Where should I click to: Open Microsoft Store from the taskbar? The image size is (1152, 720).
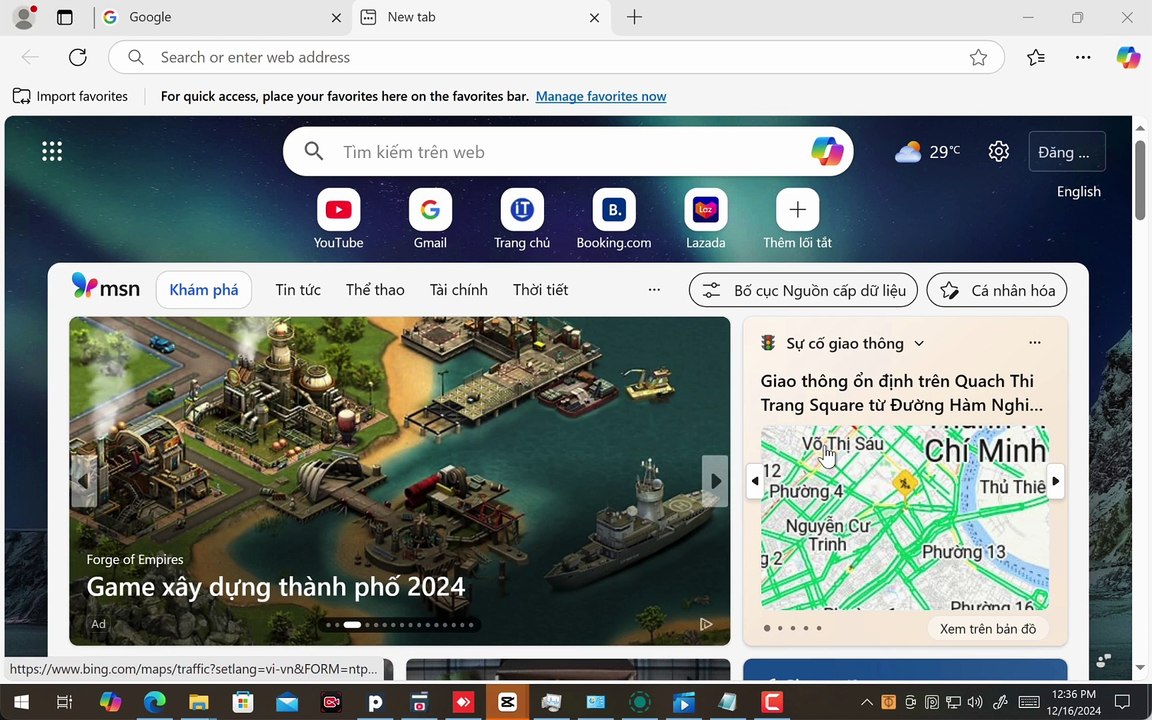coord(242,702)
